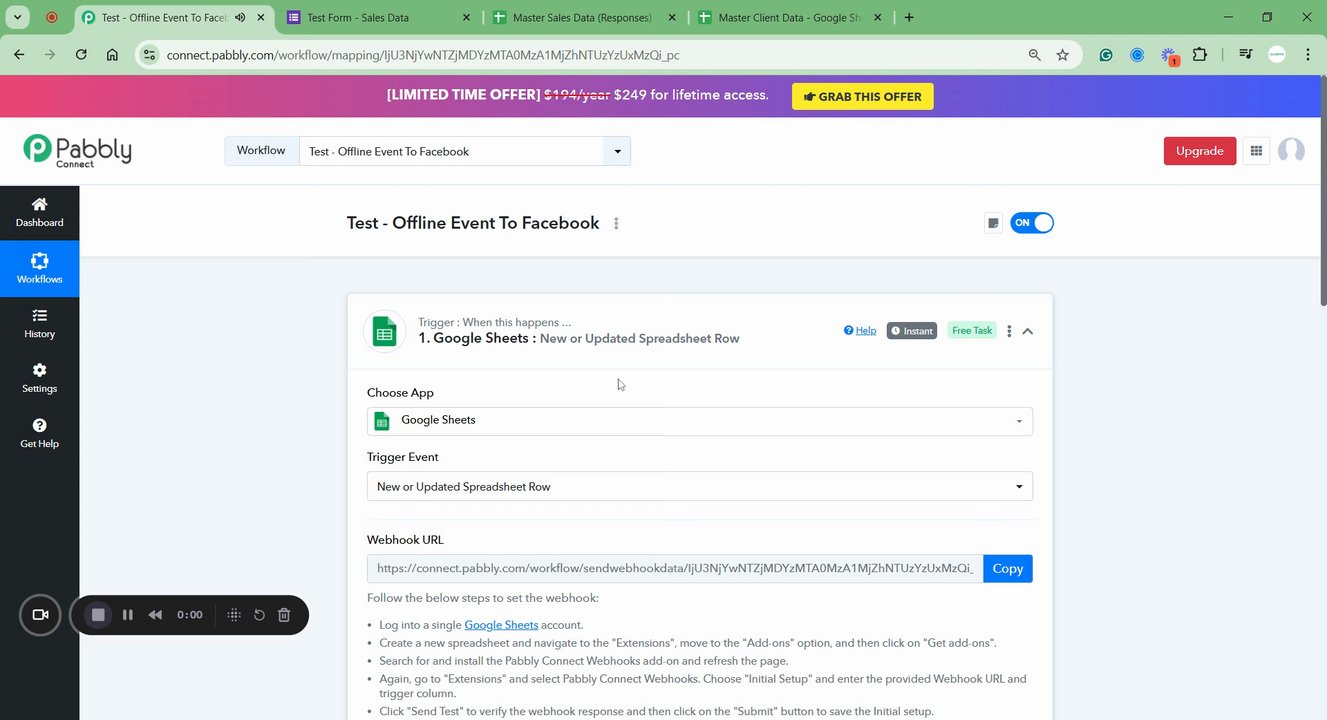
Task: Bookmark this page with the star icon
Action: click(1062, 55)
